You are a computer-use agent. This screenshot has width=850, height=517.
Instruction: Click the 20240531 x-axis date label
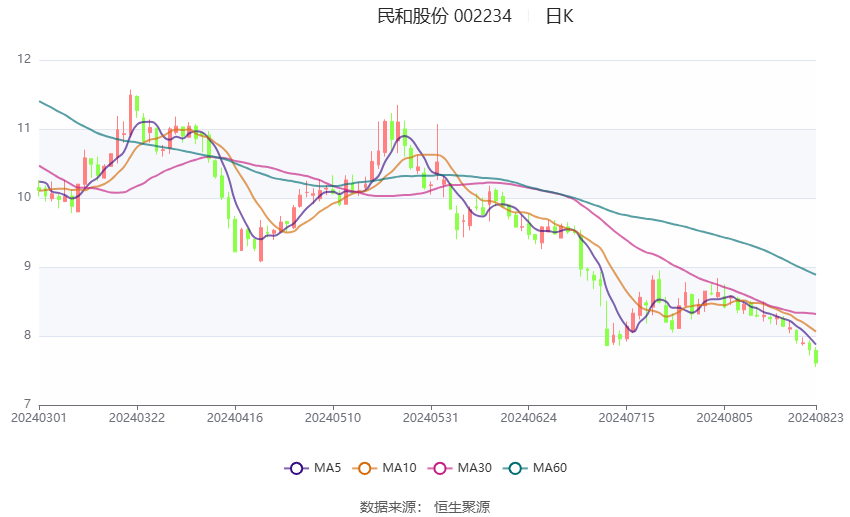[x=430, y=418]
